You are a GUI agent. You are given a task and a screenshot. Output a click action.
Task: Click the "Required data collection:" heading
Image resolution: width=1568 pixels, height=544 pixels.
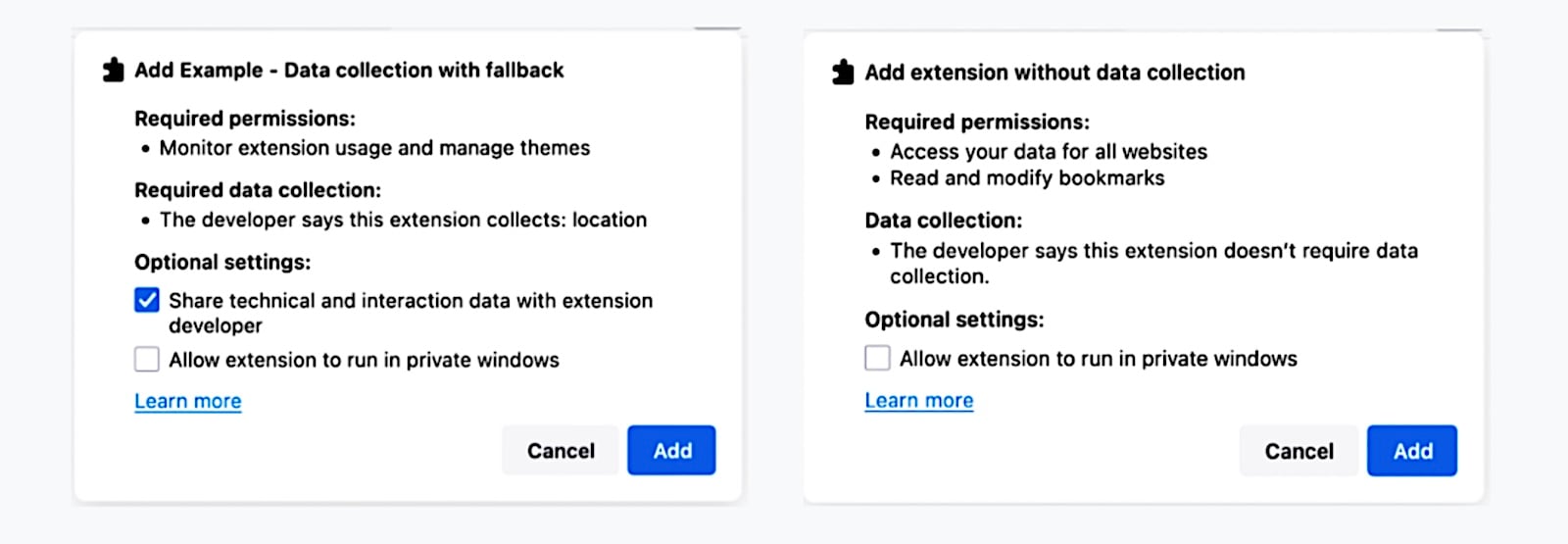coord(258,190)
